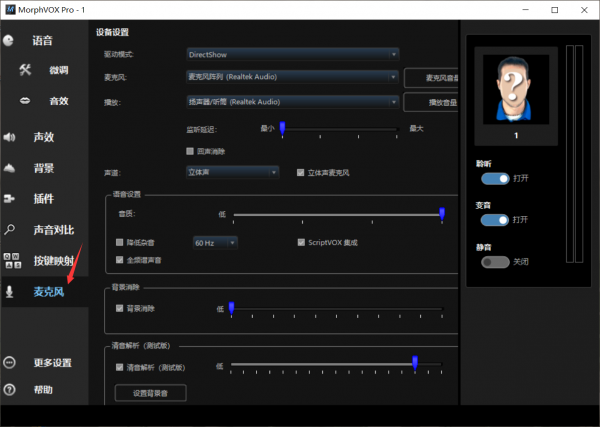600x427 pixels.
Task: Open the 播放 playback device dropdown
Action: click(x=293, y=102)
